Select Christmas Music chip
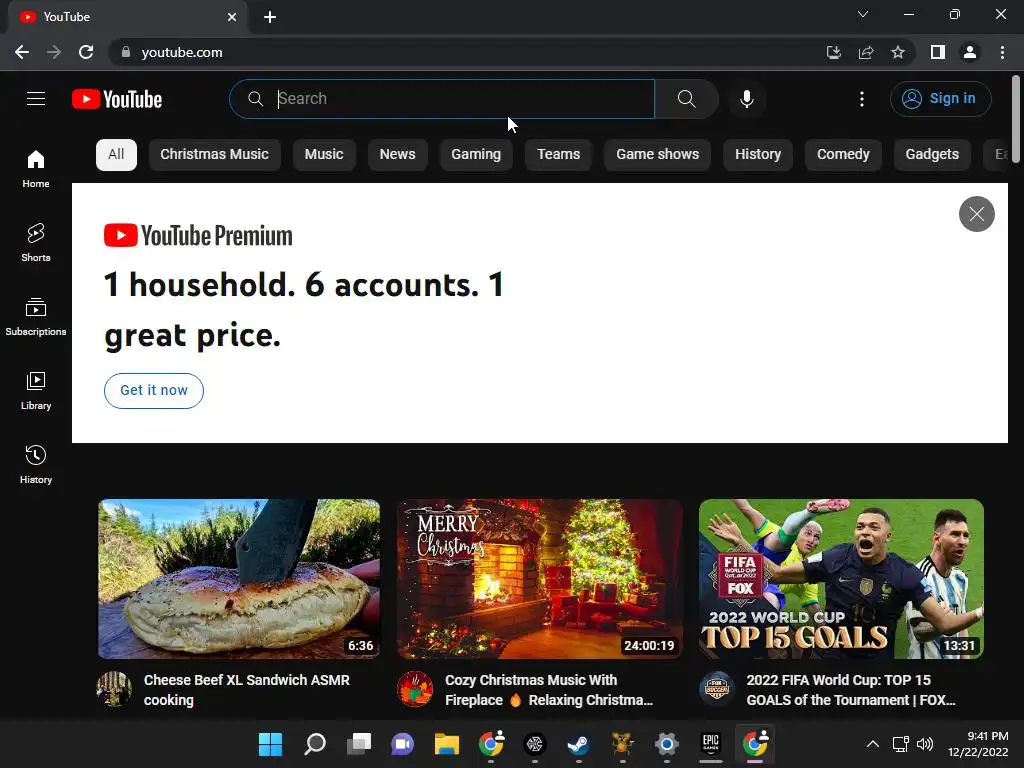Screen dimensions: 1024x768 coord(215,155)
